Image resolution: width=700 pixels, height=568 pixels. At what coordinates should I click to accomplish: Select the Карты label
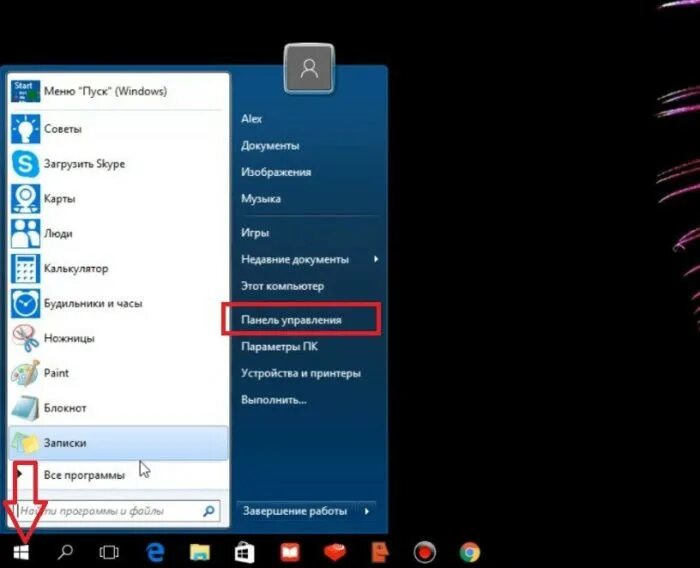tap(59, 198)
